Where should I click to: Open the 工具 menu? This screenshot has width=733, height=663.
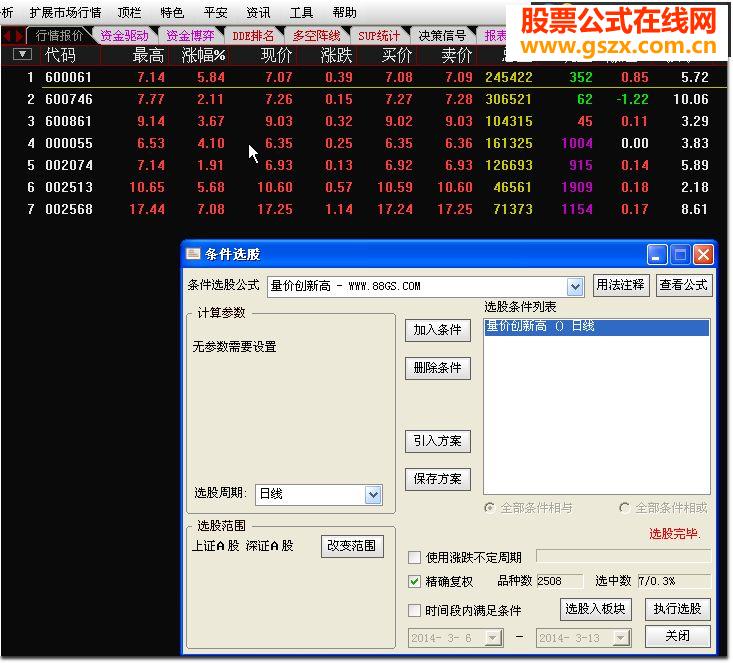click(301, 12)
